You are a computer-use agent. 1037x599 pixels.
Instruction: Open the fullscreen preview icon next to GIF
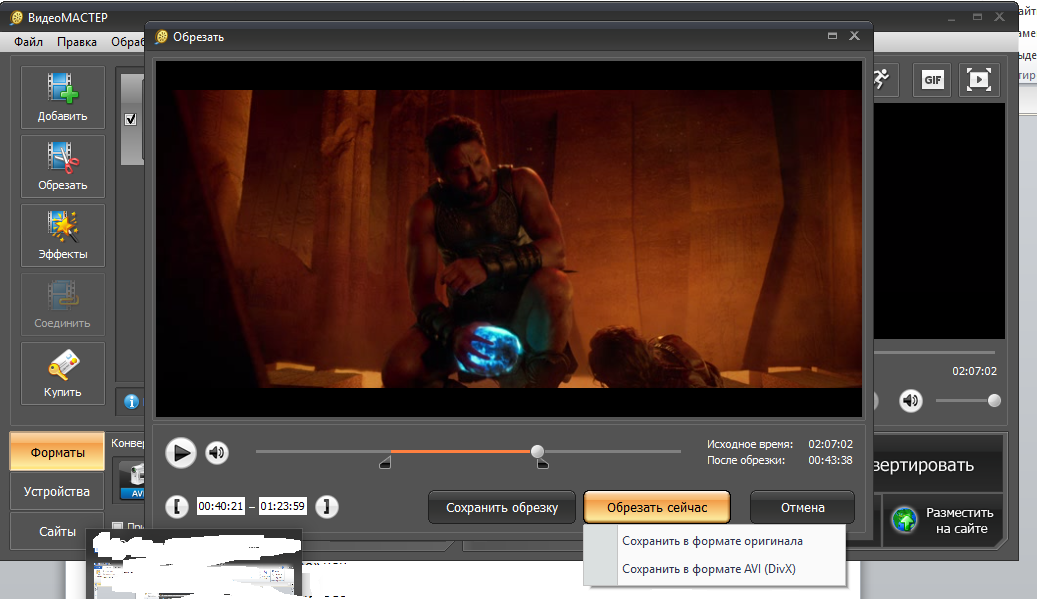click(x=979, y=80)
